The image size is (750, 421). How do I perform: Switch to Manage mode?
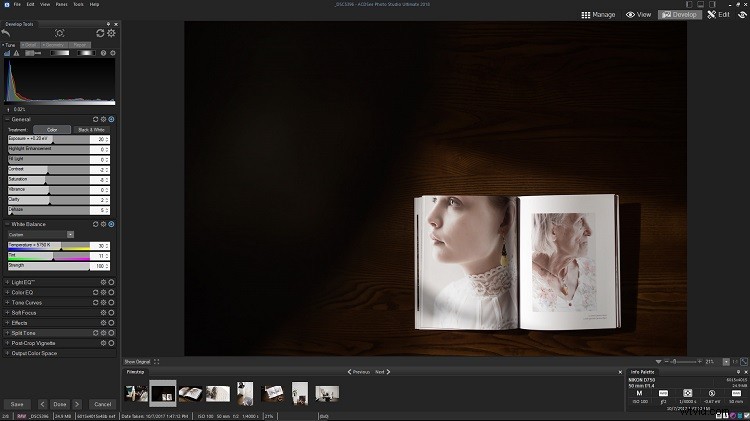pos(598,15)
